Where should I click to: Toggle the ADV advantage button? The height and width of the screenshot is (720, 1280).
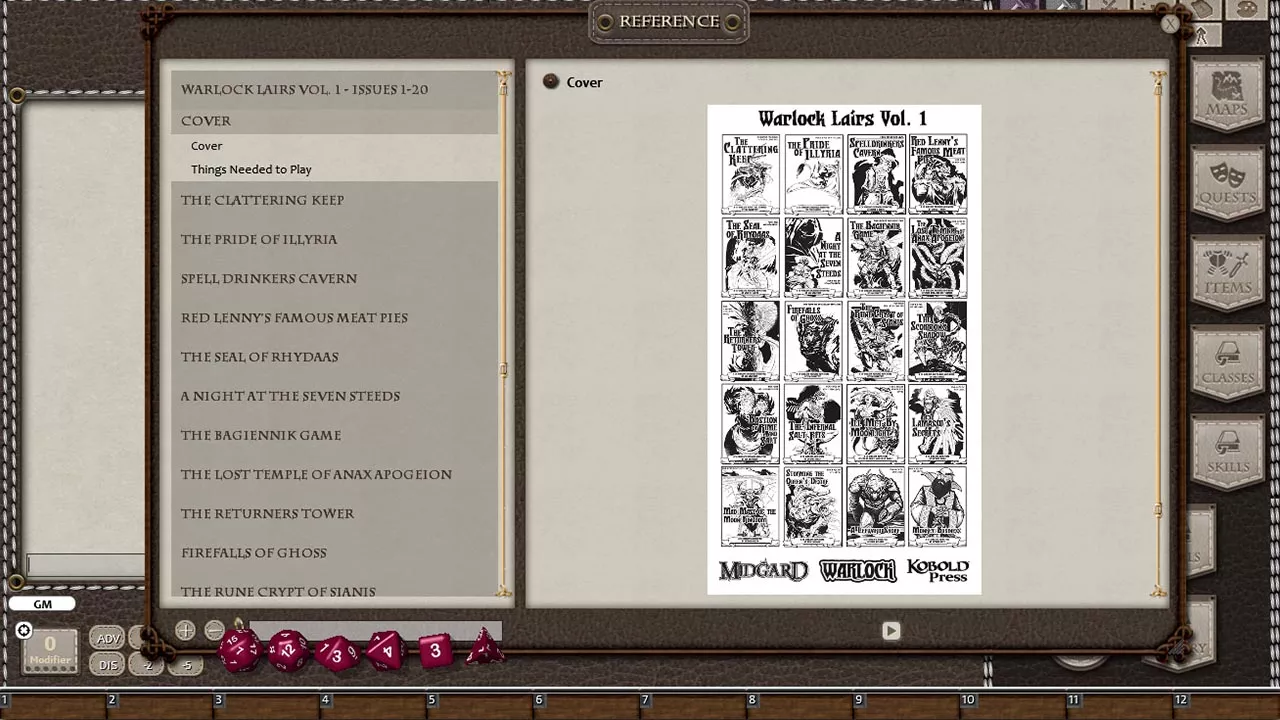click(108, 638)
